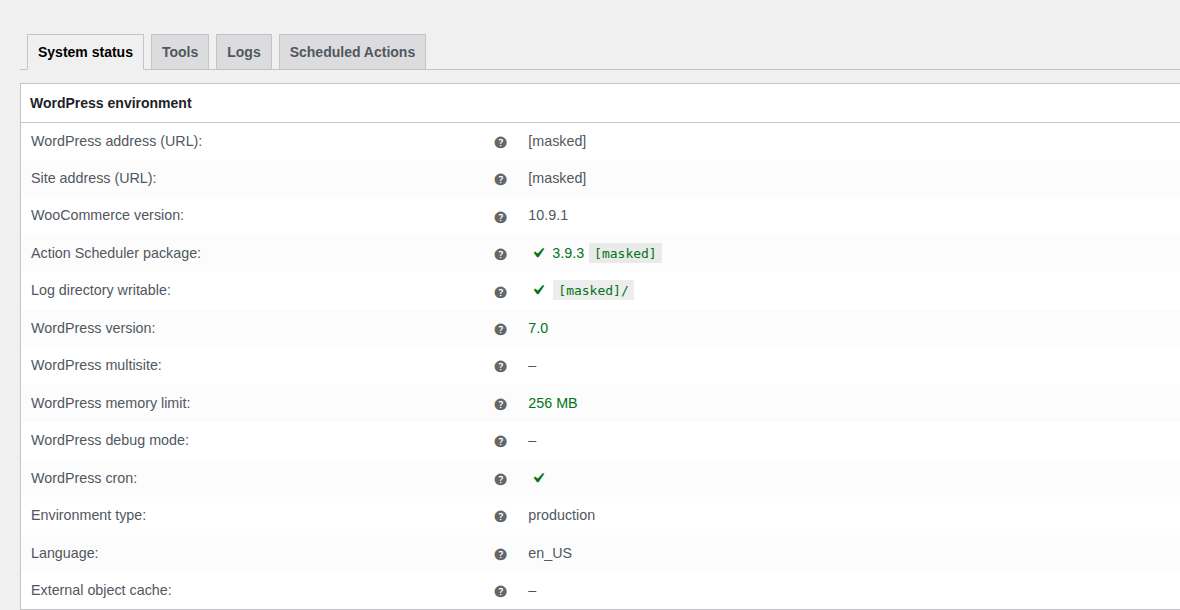Click the memory limit value 256 MB
The width and height of the screenshot is (1180, 610).
552,403
